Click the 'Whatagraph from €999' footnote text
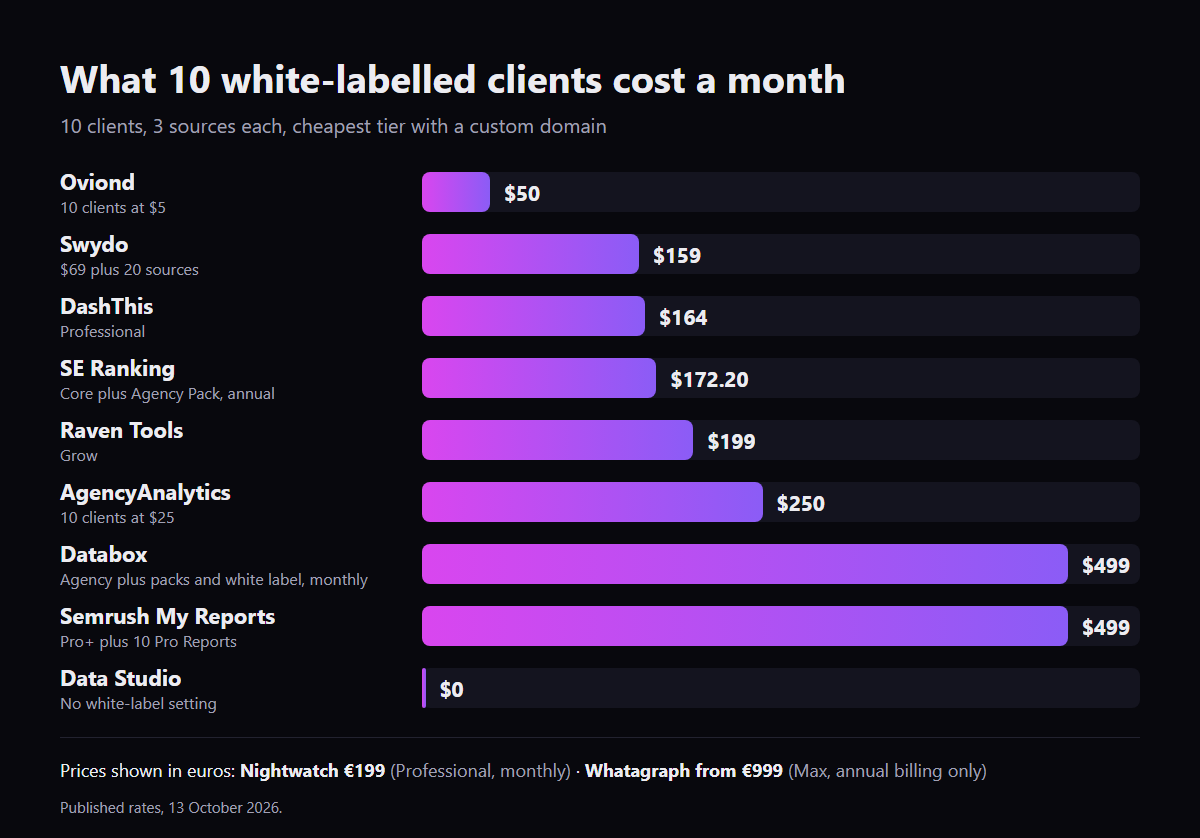Image resolution: width=1200 pixels, height=838 pixels. tap(684, 771)
